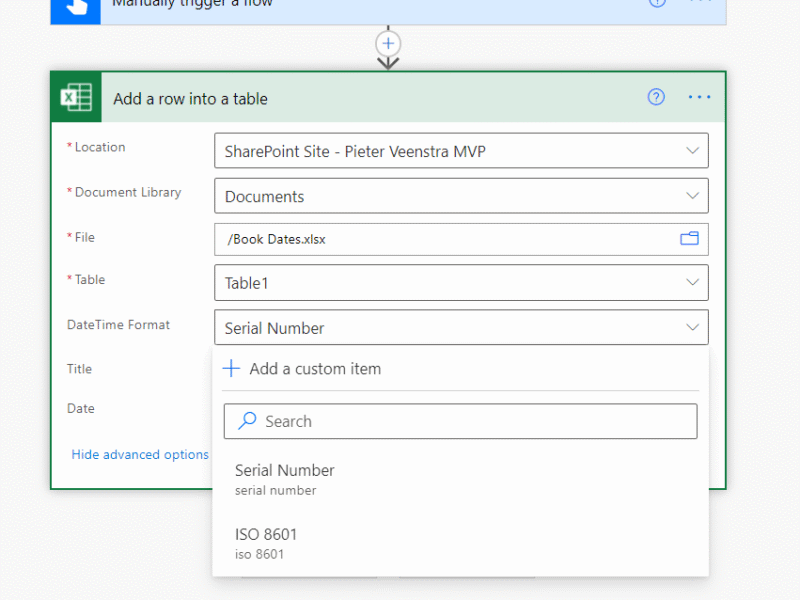Open the file picker folder icon
800x600 pixels.
point(689,238)
